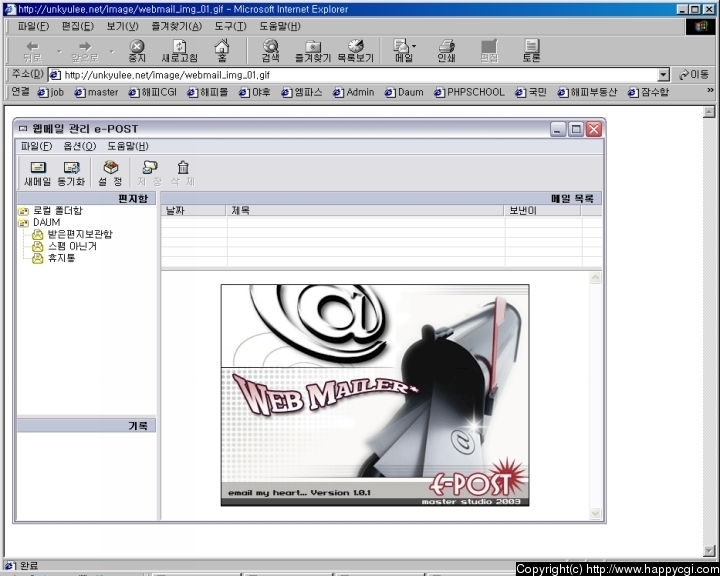
Task: Click the 이동 Go button
Action: tap(694, 74)
